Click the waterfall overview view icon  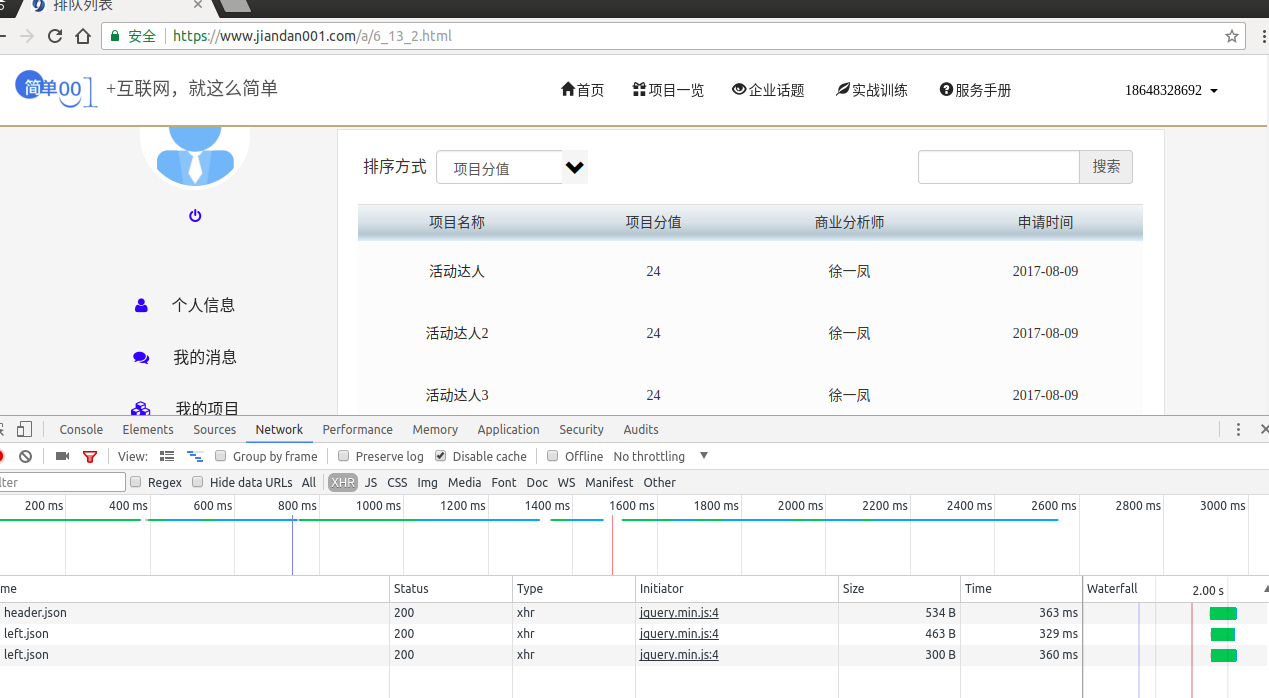click(x=195, y=456)
